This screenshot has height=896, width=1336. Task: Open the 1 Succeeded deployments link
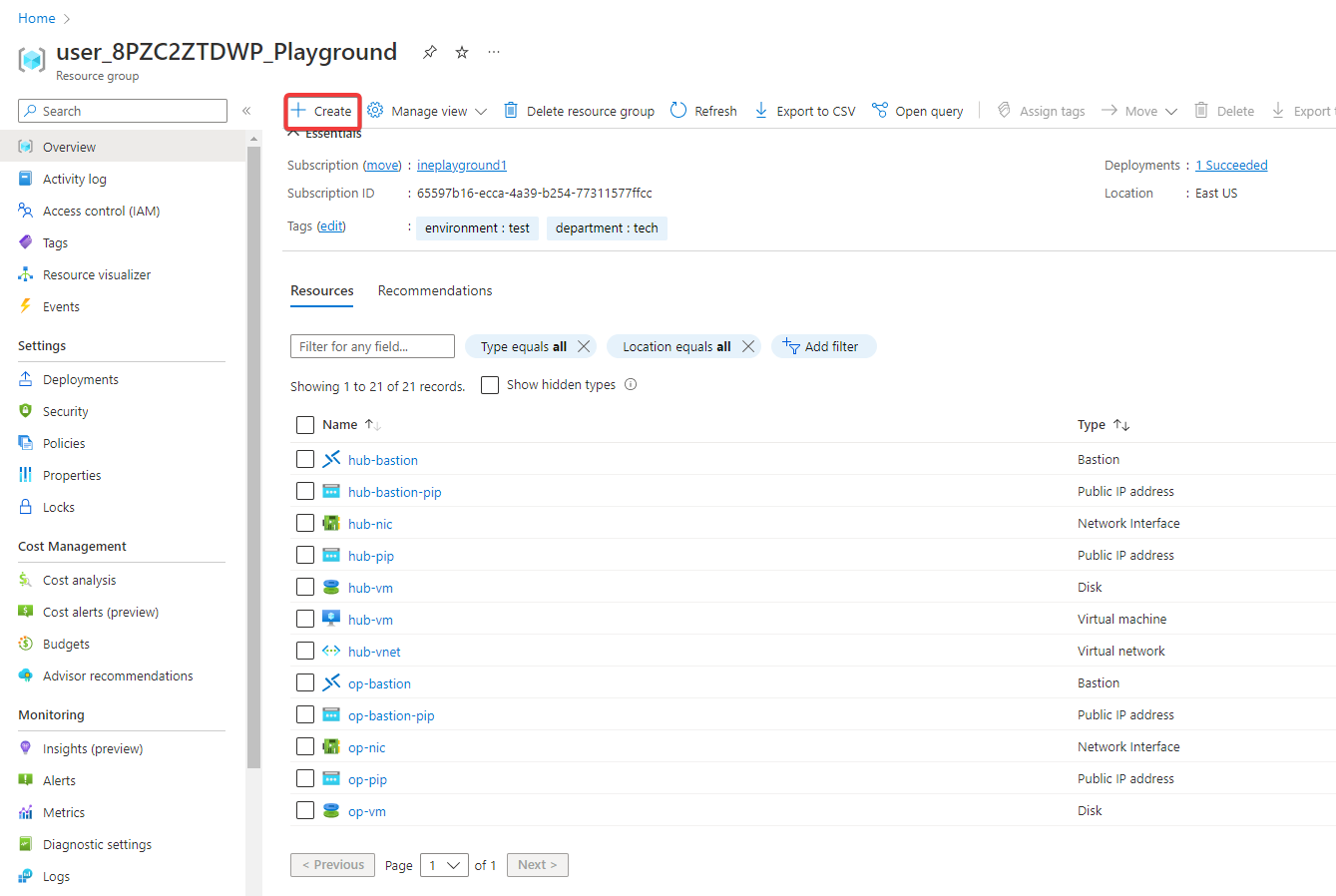pyautogui.click(x=1231, y=166)
